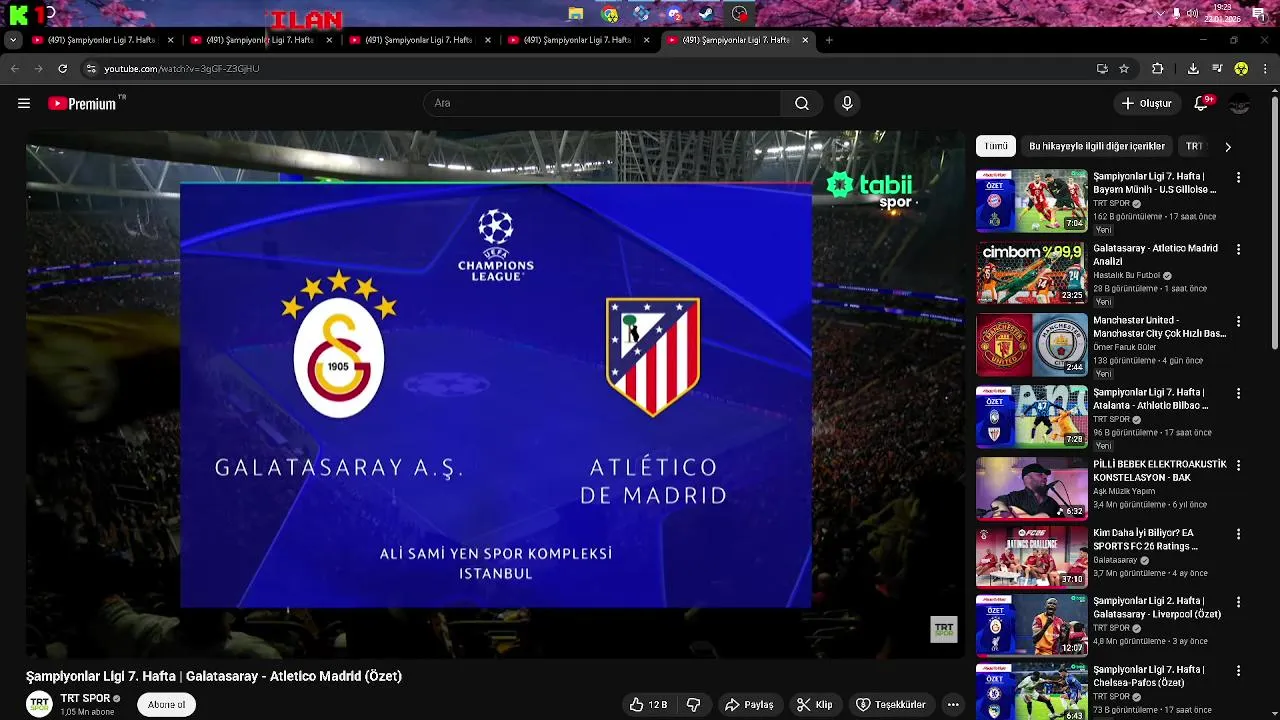Click the address bar URL
The image size is (1280, 720).
click(x=182, y=69)
